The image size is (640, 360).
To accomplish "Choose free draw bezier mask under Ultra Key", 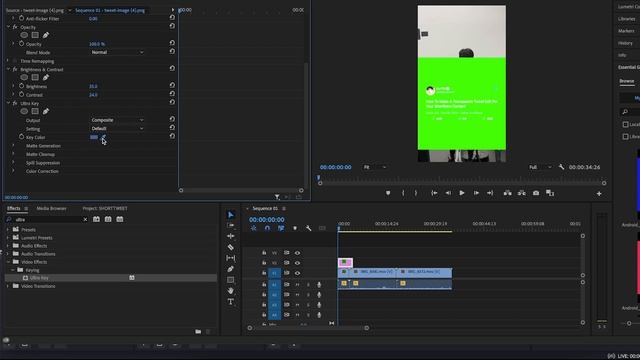I will (x=46, y=111).
